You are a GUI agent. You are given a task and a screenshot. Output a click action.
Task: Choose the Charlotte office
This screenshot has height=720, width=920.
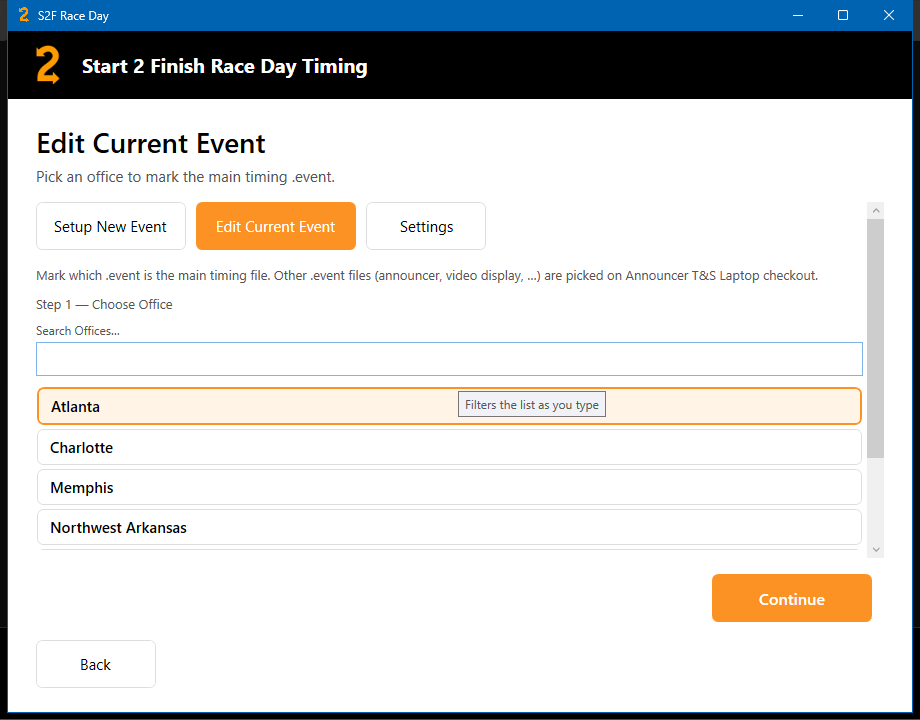pos(449,447)
